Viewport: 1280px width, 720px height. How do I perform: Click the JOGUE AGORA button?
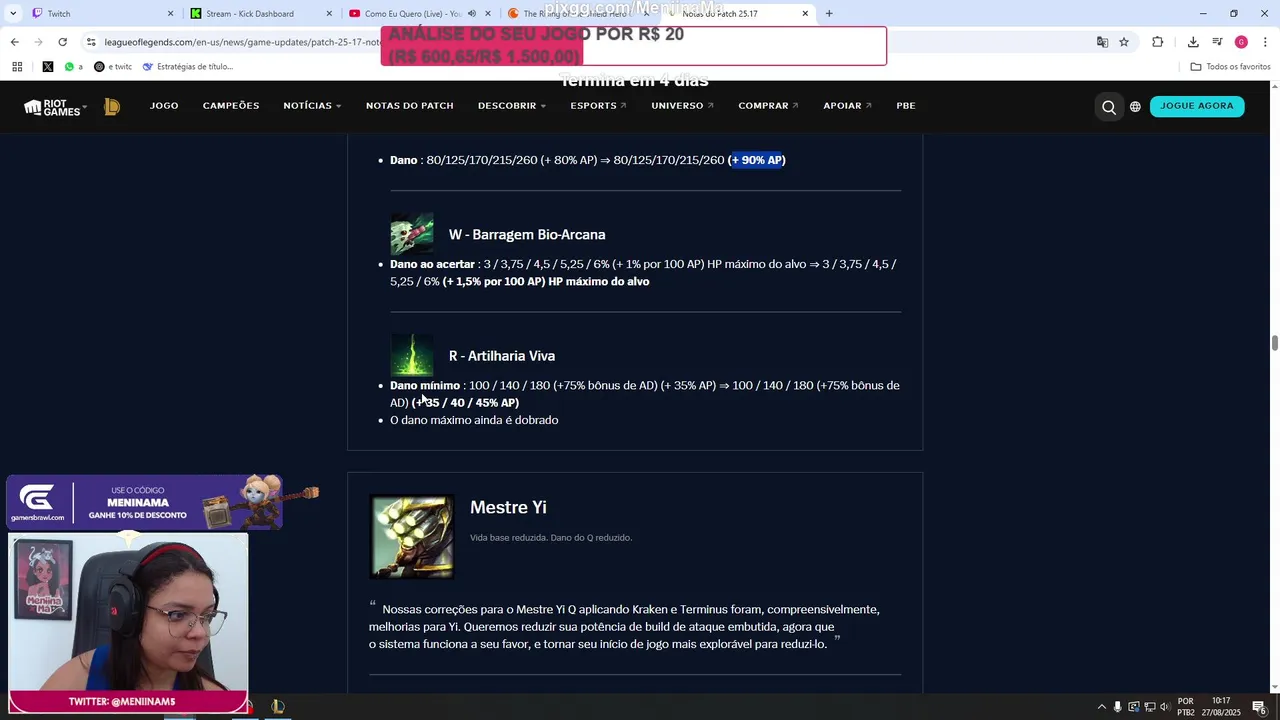[x=1197, y=106]
